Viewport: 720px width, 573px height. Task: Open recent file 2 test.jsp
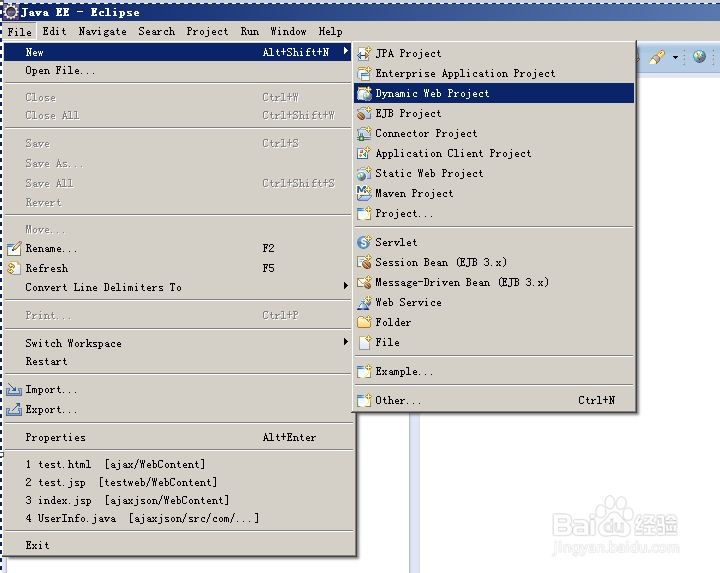[x=178, y=483]
